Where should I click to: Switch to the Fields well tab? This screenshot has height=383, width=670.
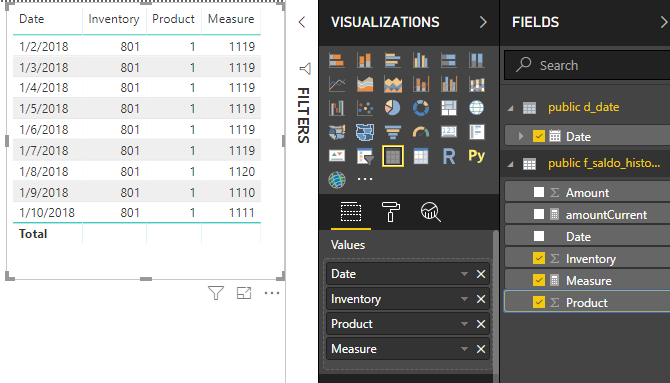click(x=351, y=212)
